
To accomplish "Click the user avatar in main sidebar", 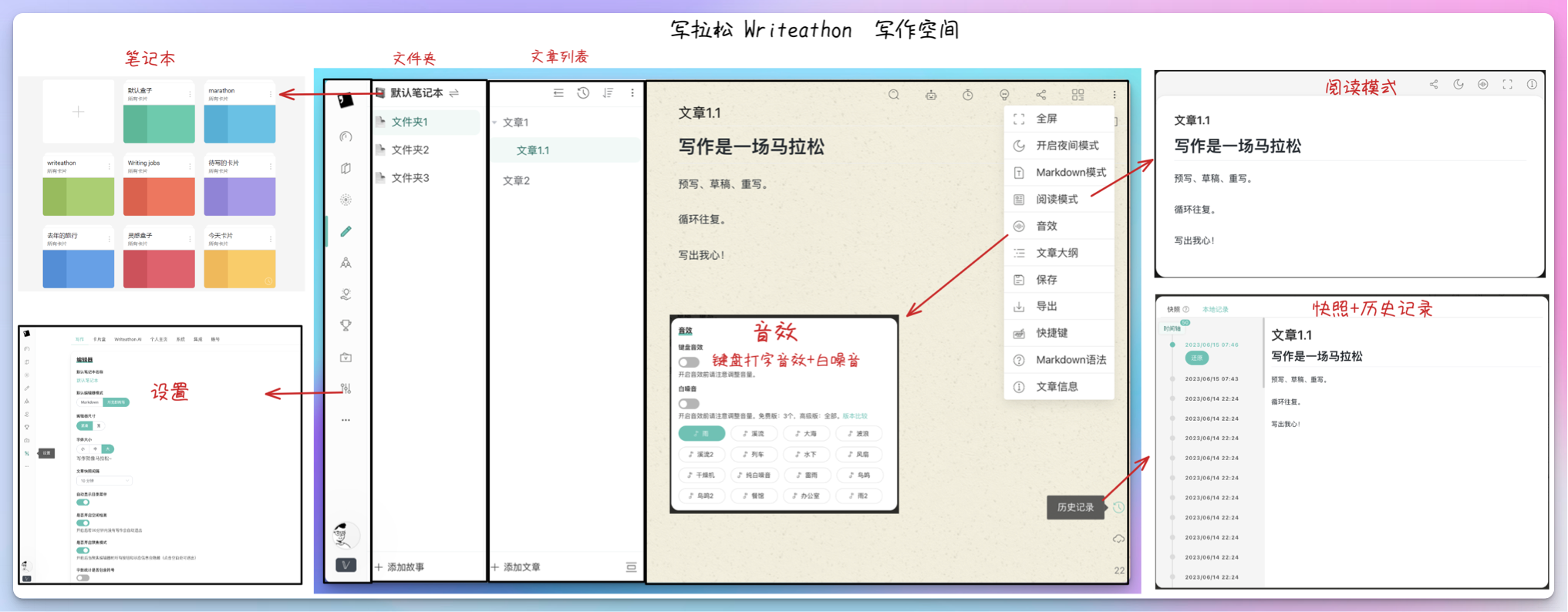I will (345, 534).
